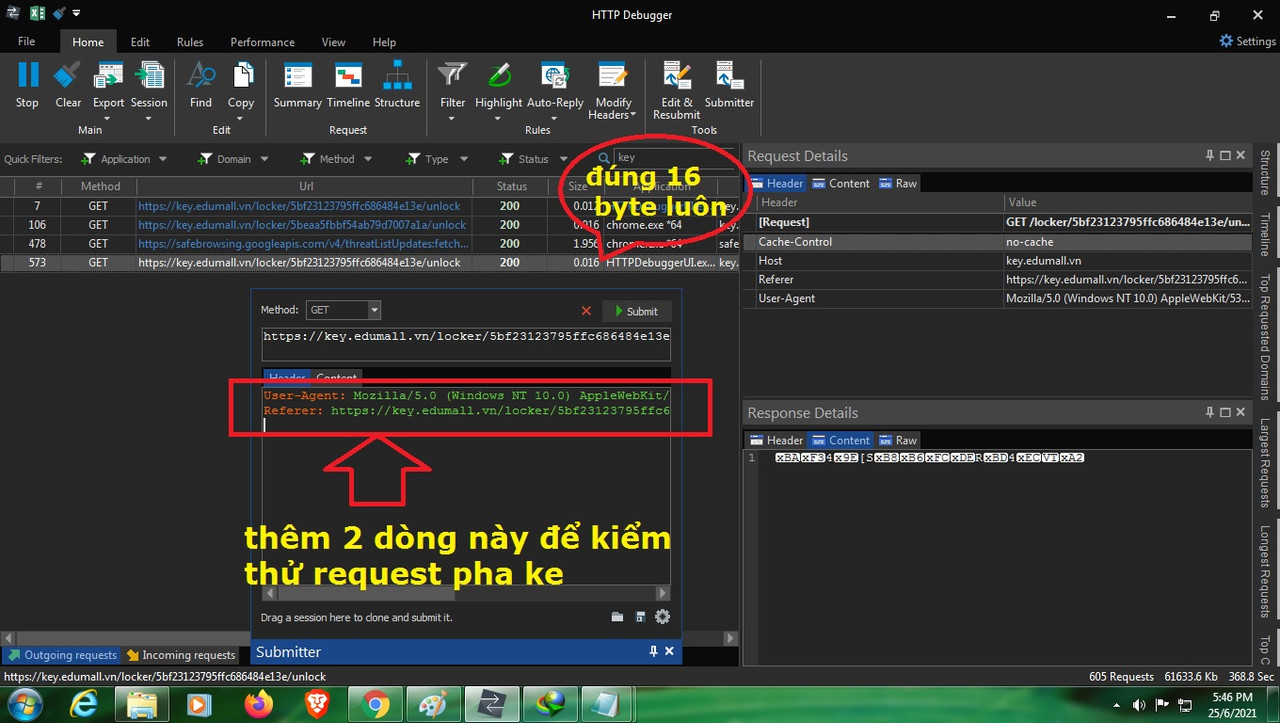Open the Help ribbon tab
Screen dimensions: 1280x723
pyautogui.click(x=384, y=42)
